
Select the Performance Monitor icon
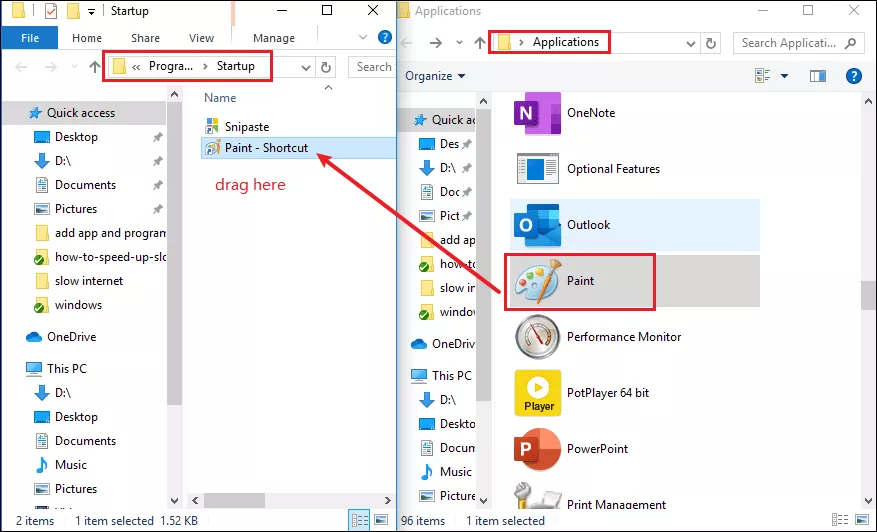tap(537, 337)
